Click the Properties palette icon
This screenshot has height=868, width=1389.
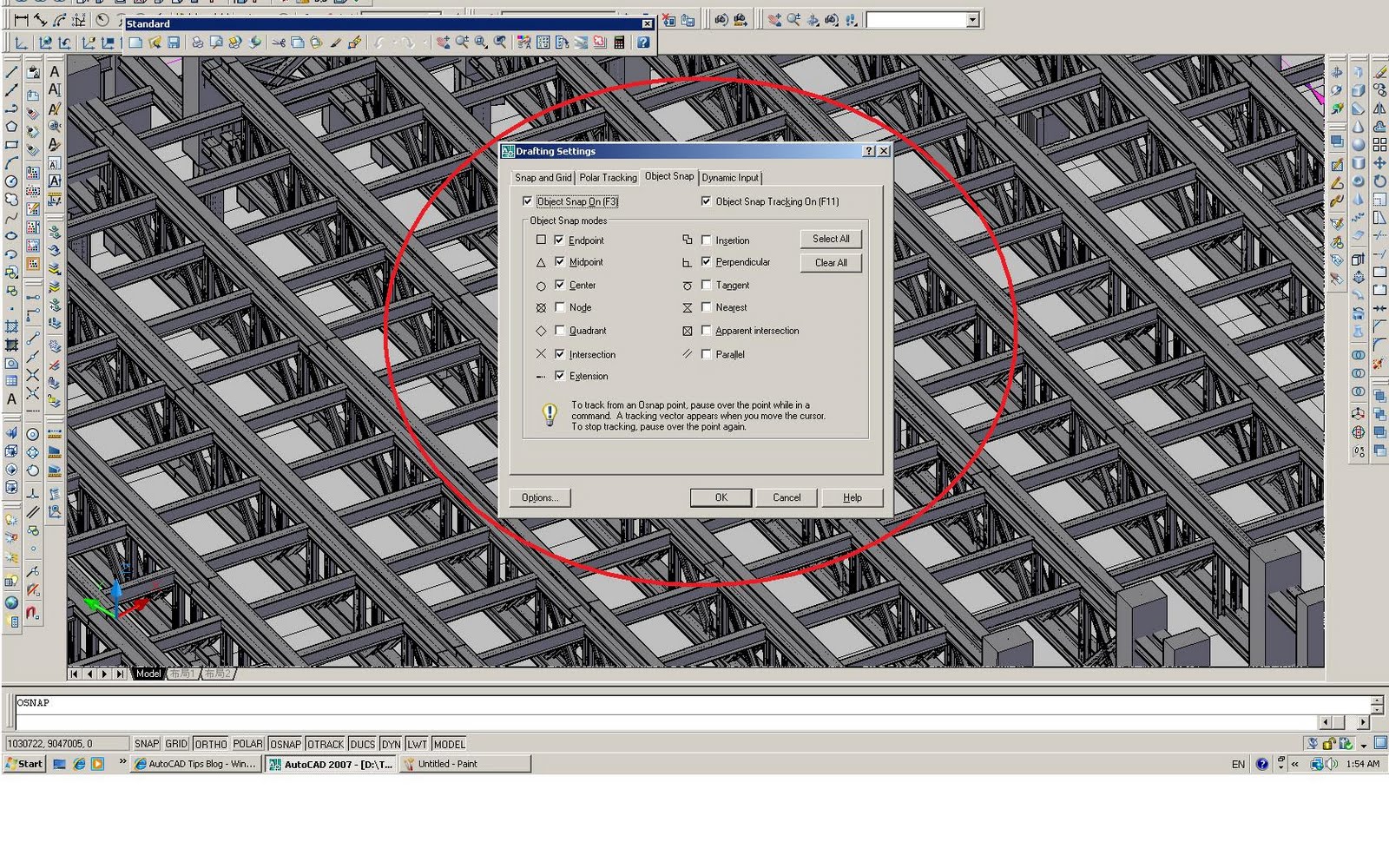(524, 43)
